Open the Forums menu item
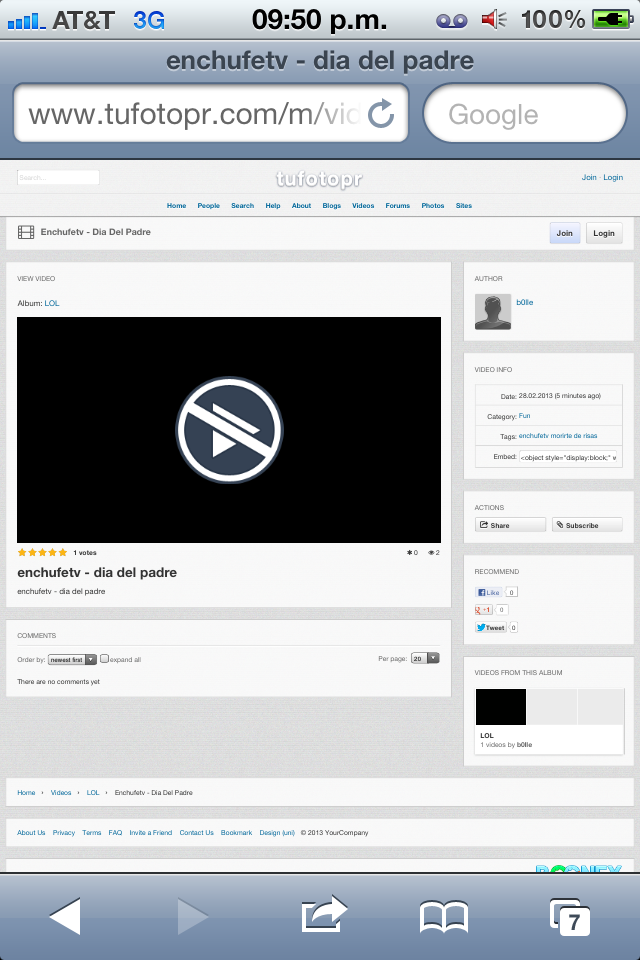This screenshot has width=640, height=960. click(398, 206)
